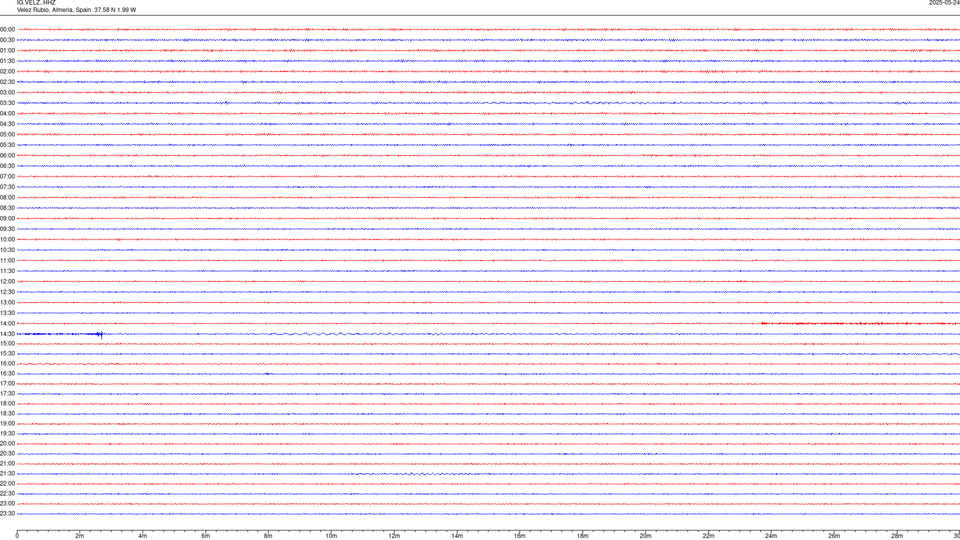This screenshot has height=540, width=960.
Task: Click the 12m tick label on time axis
Action: [394, 536]
